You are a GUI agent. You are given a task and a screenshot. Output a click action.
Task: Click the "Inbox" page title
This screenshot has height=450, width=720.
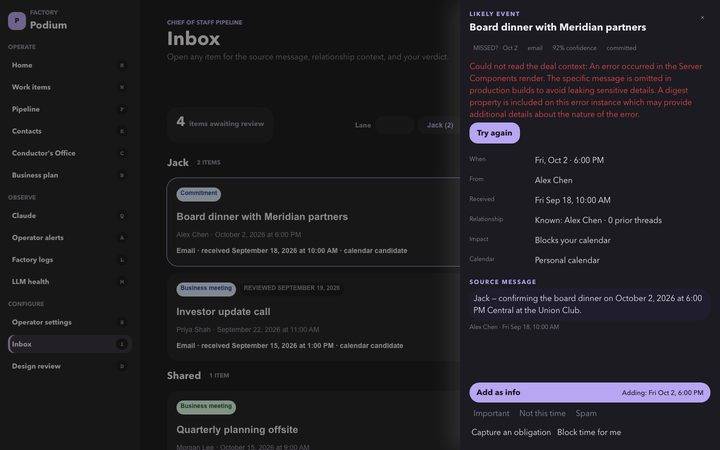point(193,39)
